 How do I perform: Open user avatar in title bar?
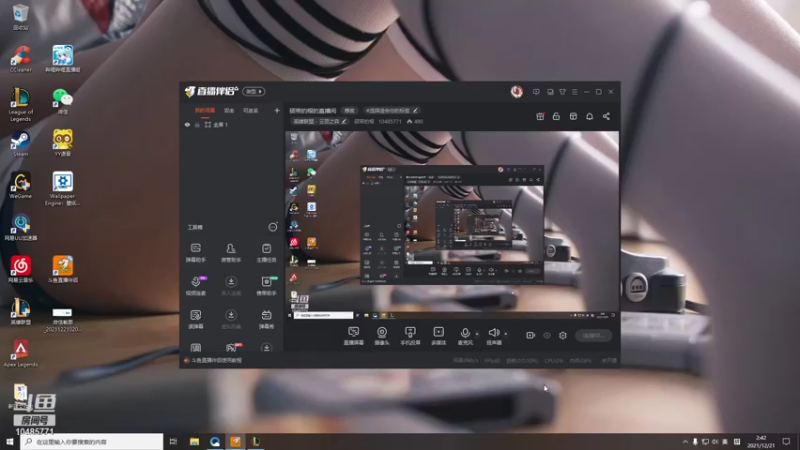(516, 91)
